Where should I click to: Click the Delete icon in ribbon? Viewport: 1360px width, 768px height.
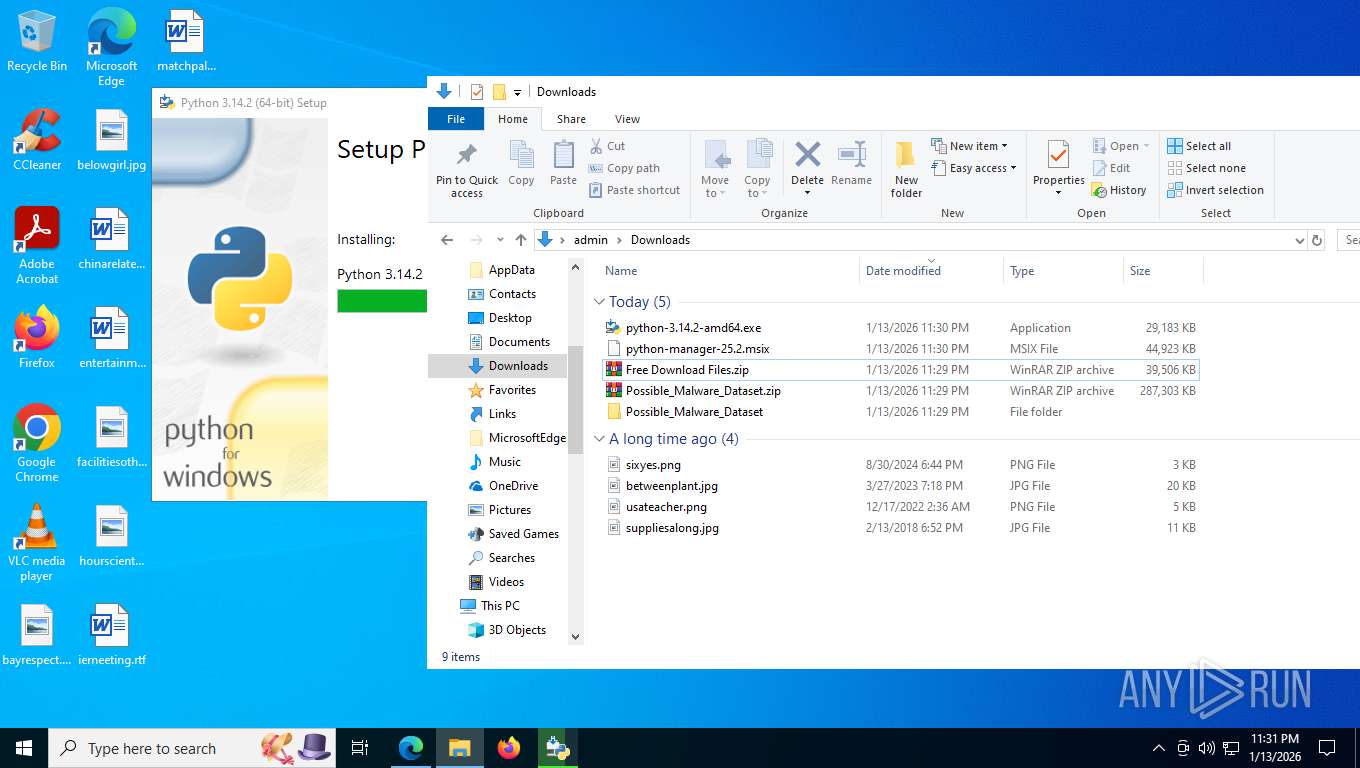(807, 156)
